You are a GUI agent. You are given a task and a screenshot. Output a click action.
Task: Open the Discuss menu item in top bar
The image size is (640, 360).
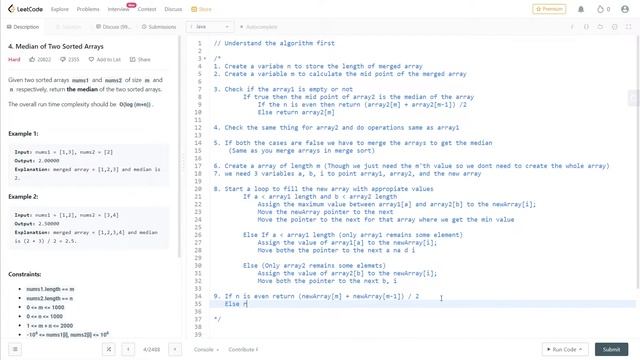point(173,9)
